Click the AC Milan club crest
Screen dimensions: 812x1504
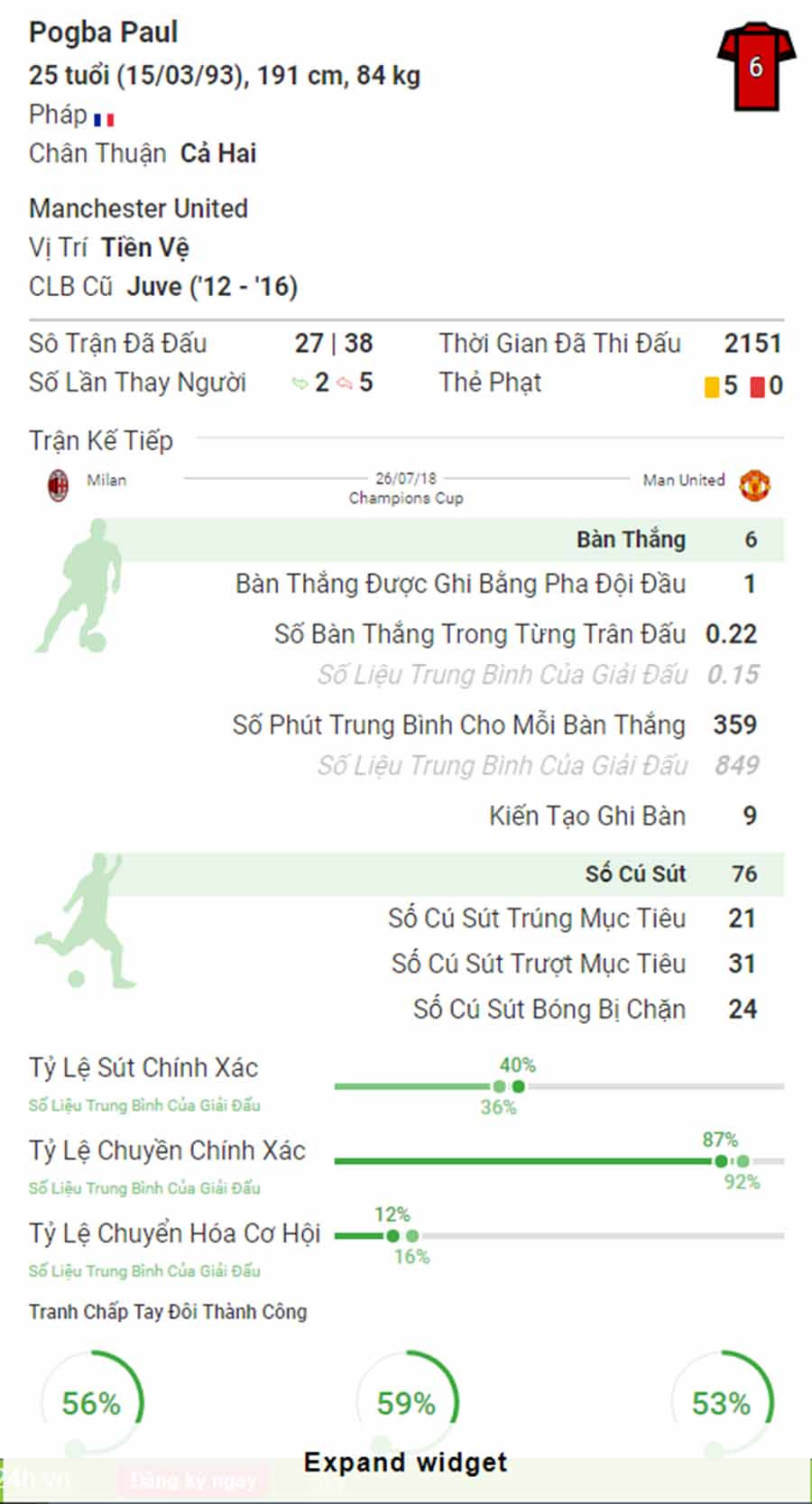59,485
